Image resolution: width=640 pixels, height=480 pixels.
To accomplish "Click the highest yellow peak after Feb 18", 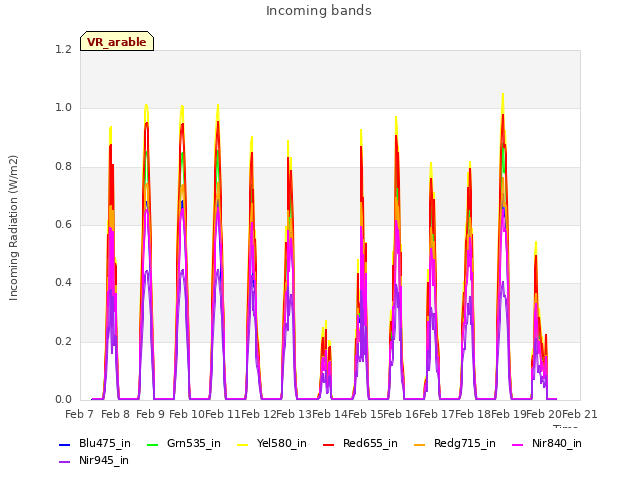I will pyautogui.click(x=503, y=95).
